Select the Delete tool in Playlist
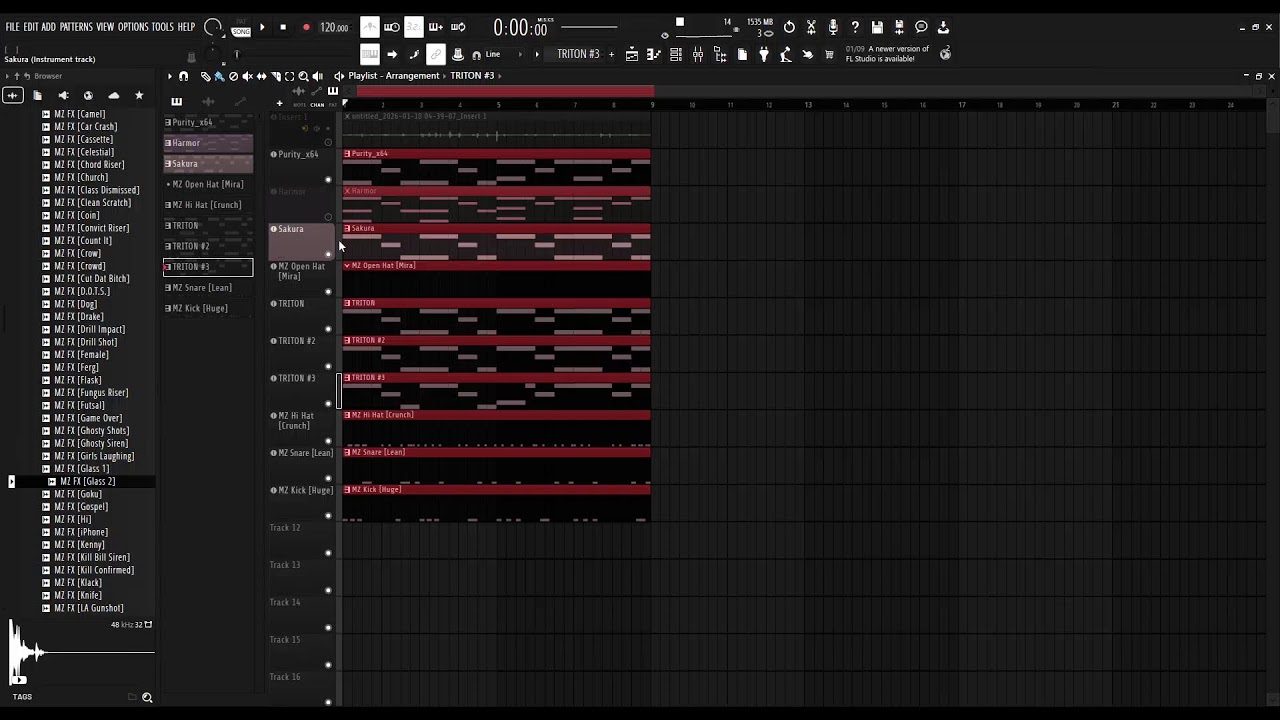This screenshot has width=1280, height=720. coord(233,76)
